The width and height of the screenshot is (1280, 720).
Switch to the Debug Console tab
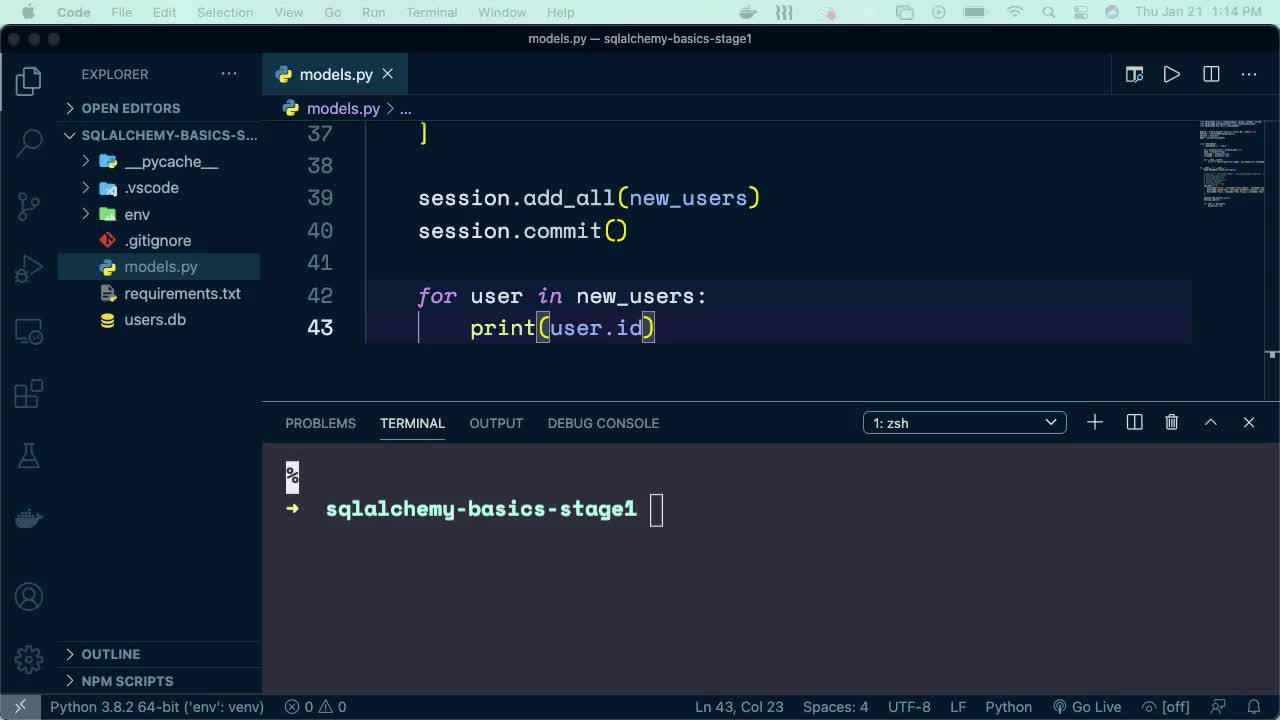(x=603, y=423)
